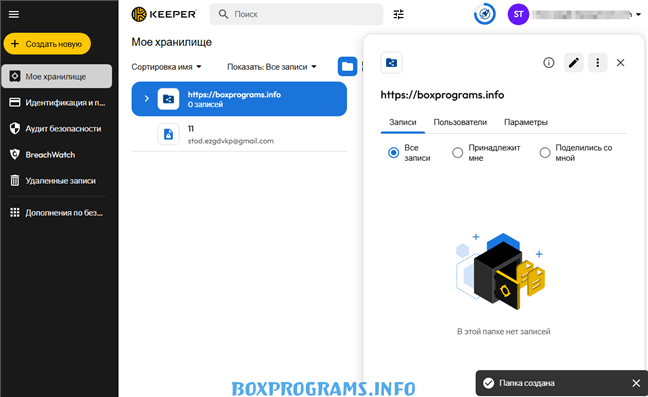Switch to the 'Параметры' tab
The height and width of the screenshot is (397, 648).
[x=526, y=122]
